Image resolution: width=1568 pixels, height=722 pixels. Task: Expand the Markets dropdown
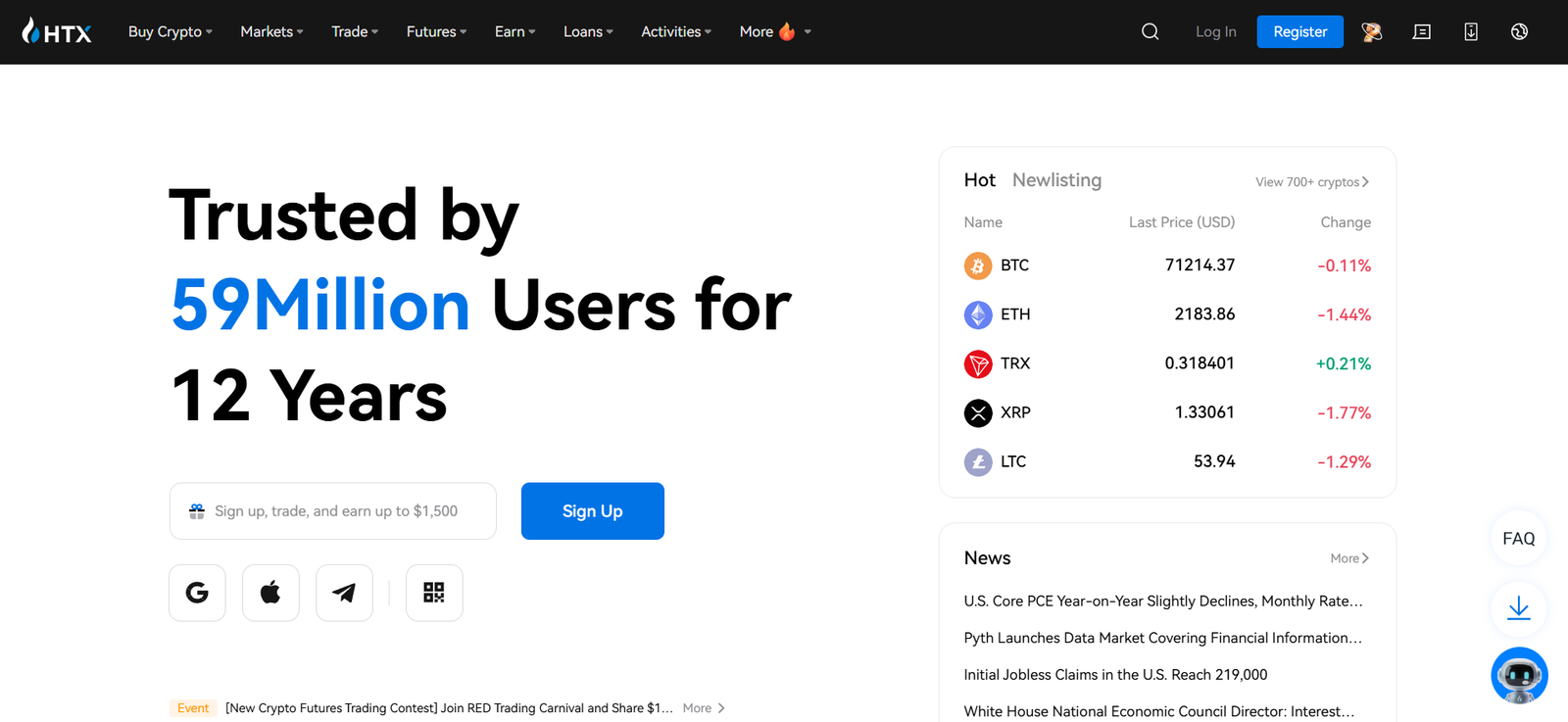(271, 31)
